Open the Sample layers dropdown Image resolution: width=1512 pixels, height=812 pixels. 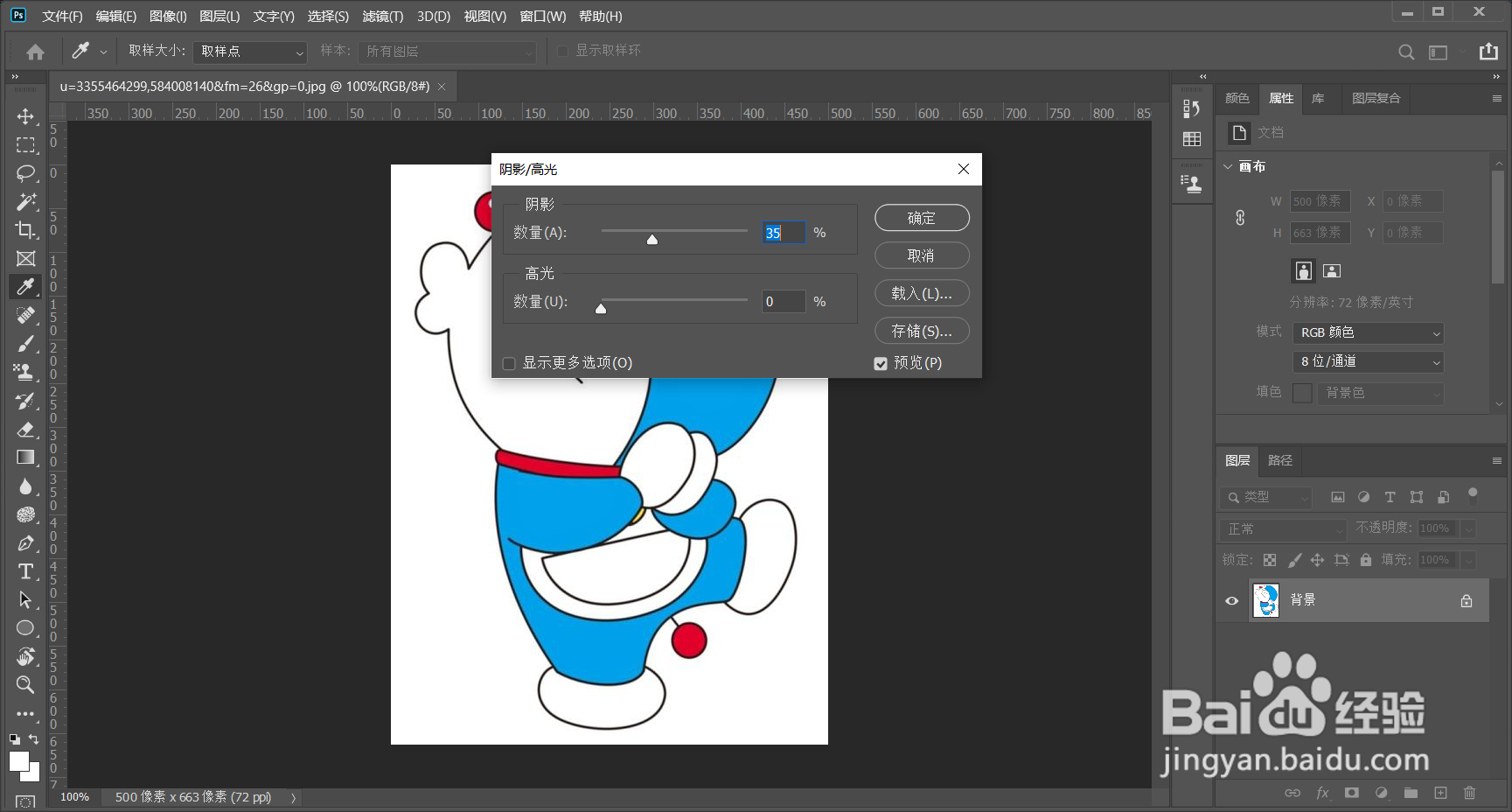447,52
